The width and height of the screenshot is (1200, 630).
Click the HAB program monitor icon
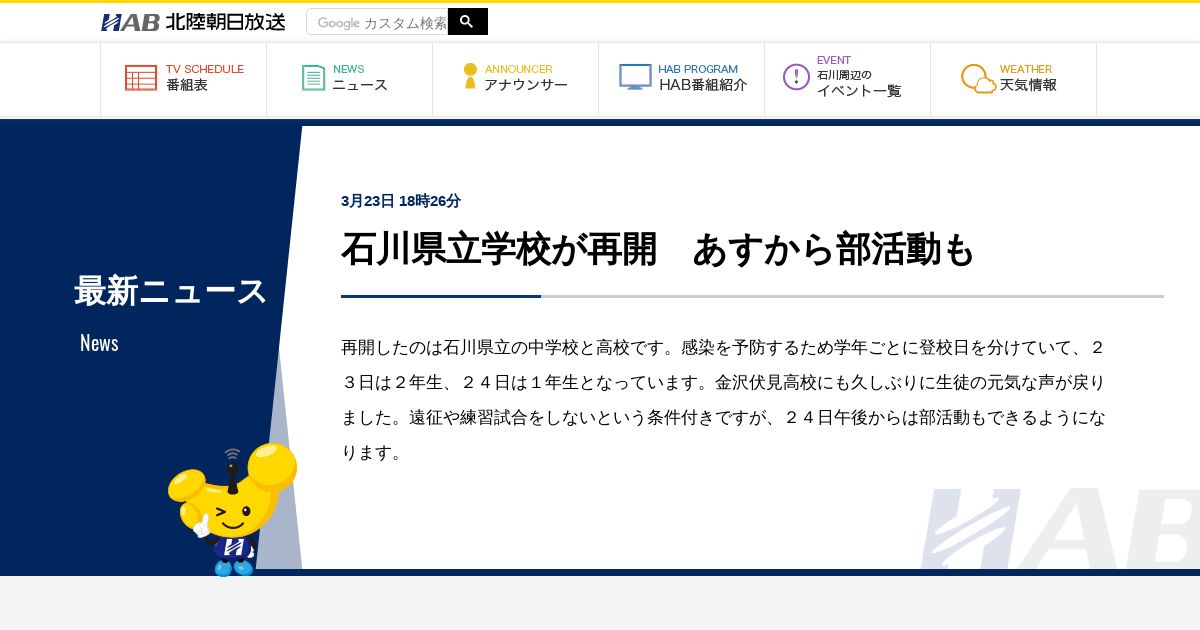click(635, 77)
